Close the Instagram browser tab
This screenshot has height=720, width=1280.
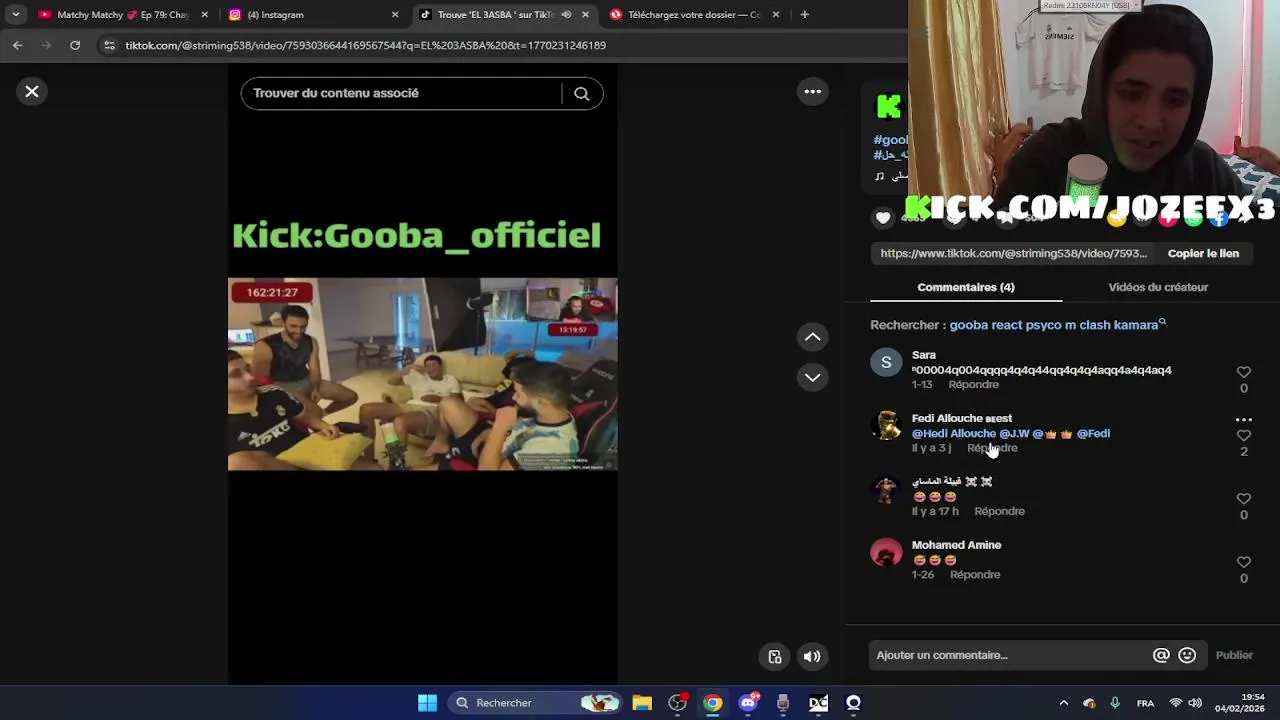coord(395,15)
